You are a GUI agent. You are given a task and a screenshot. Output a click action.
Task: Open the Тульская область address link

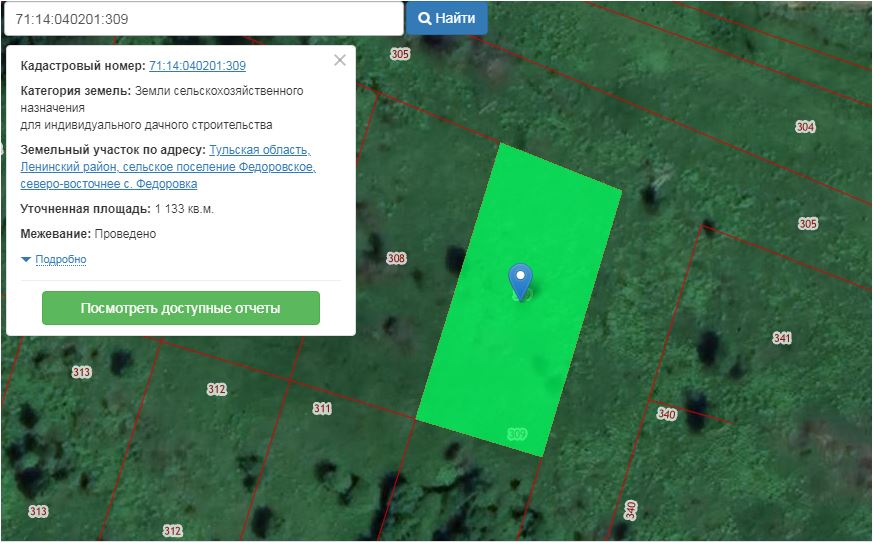click(x=168, y=167)
